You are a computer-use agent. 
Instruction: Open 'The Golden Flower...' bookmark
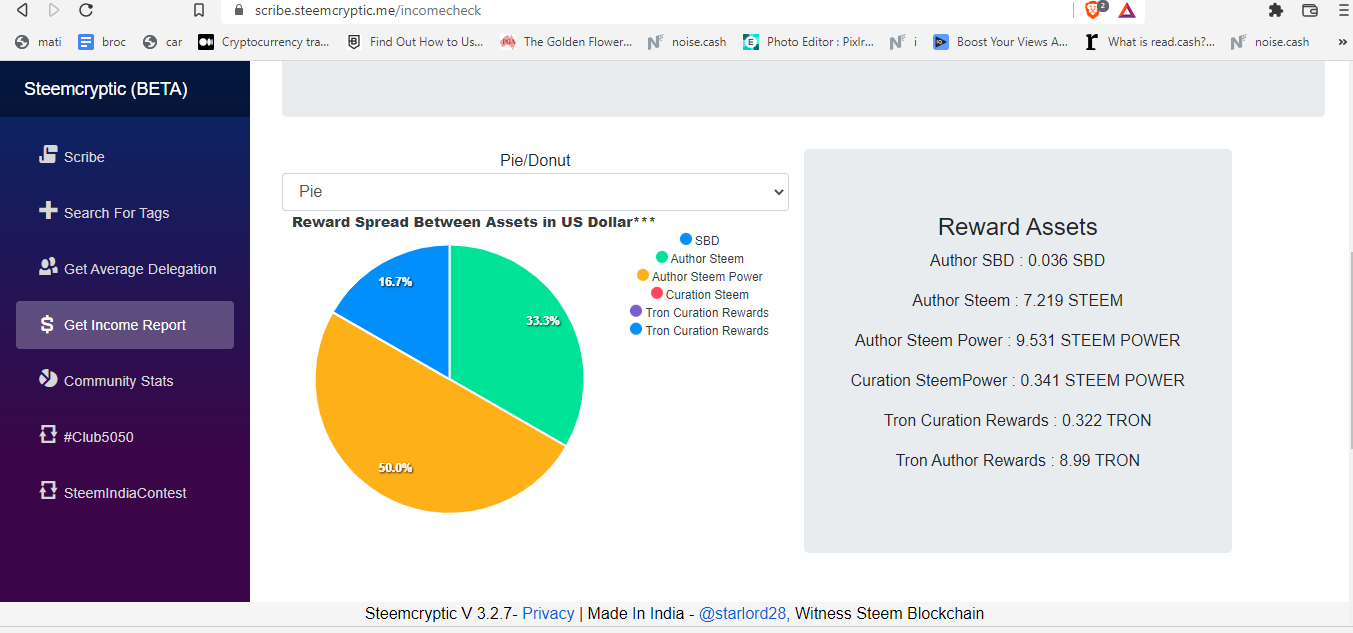pos(567,42)
